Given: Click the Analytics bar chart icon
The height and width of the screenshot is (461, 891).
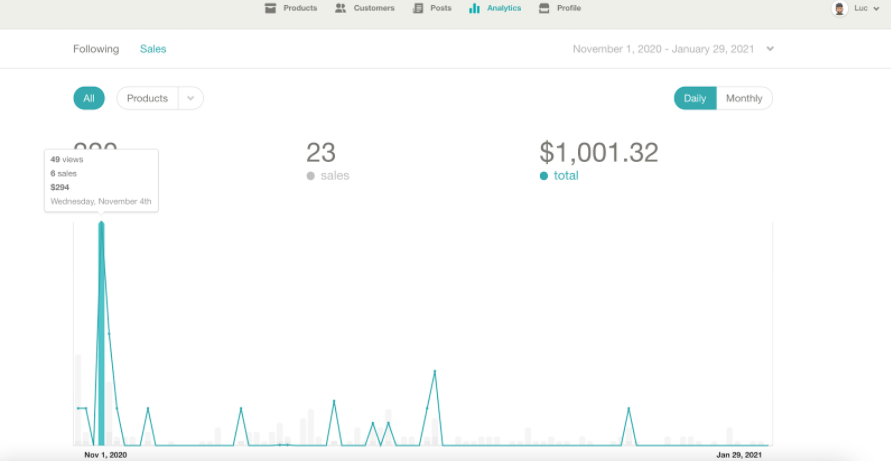Looking at the screenshot, I should click(x=474, y=9).
